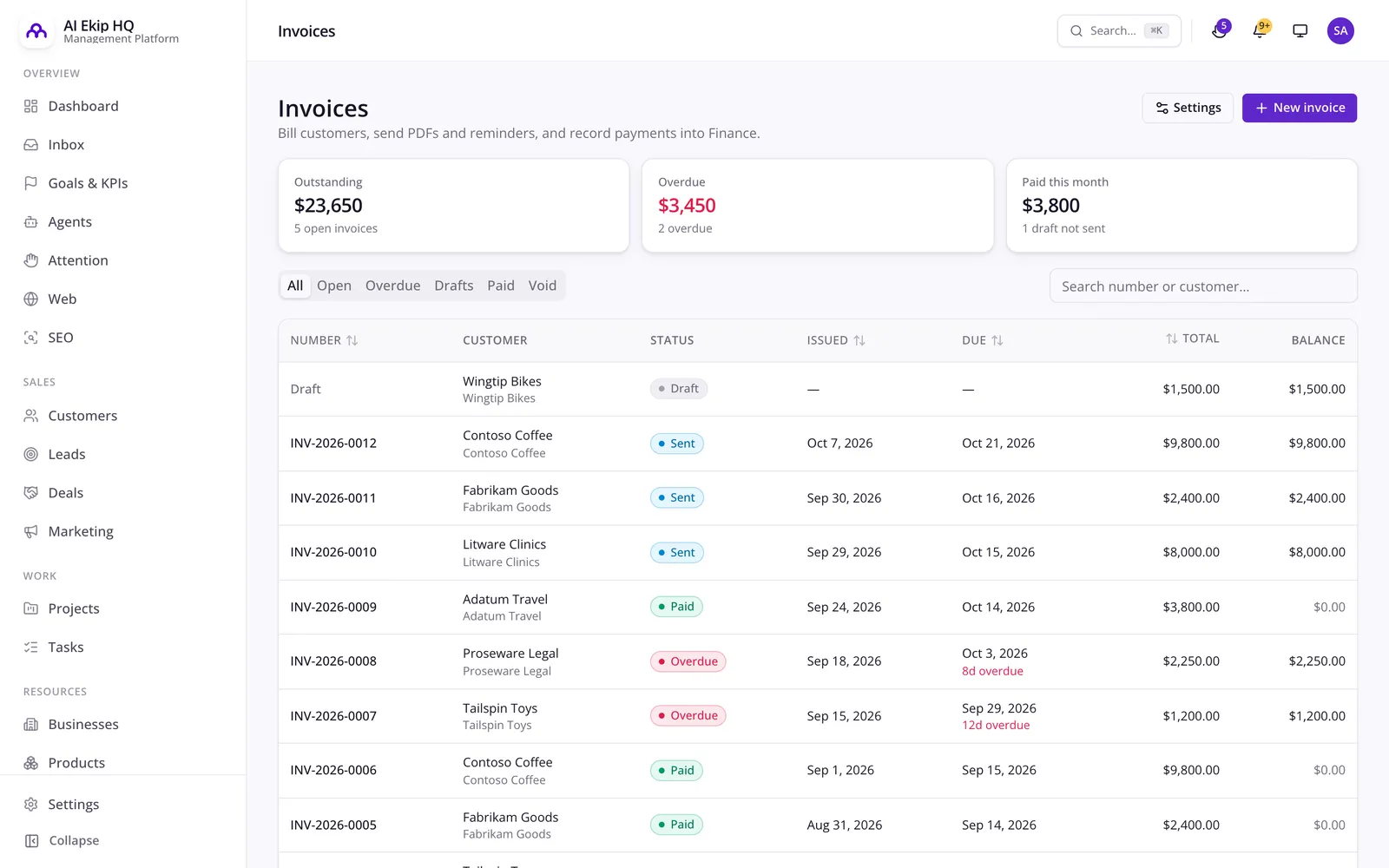Screen dimensions: 1389x868
Task: Open the Wingtip Bikes draft row
Action: (x=818, y=389)
